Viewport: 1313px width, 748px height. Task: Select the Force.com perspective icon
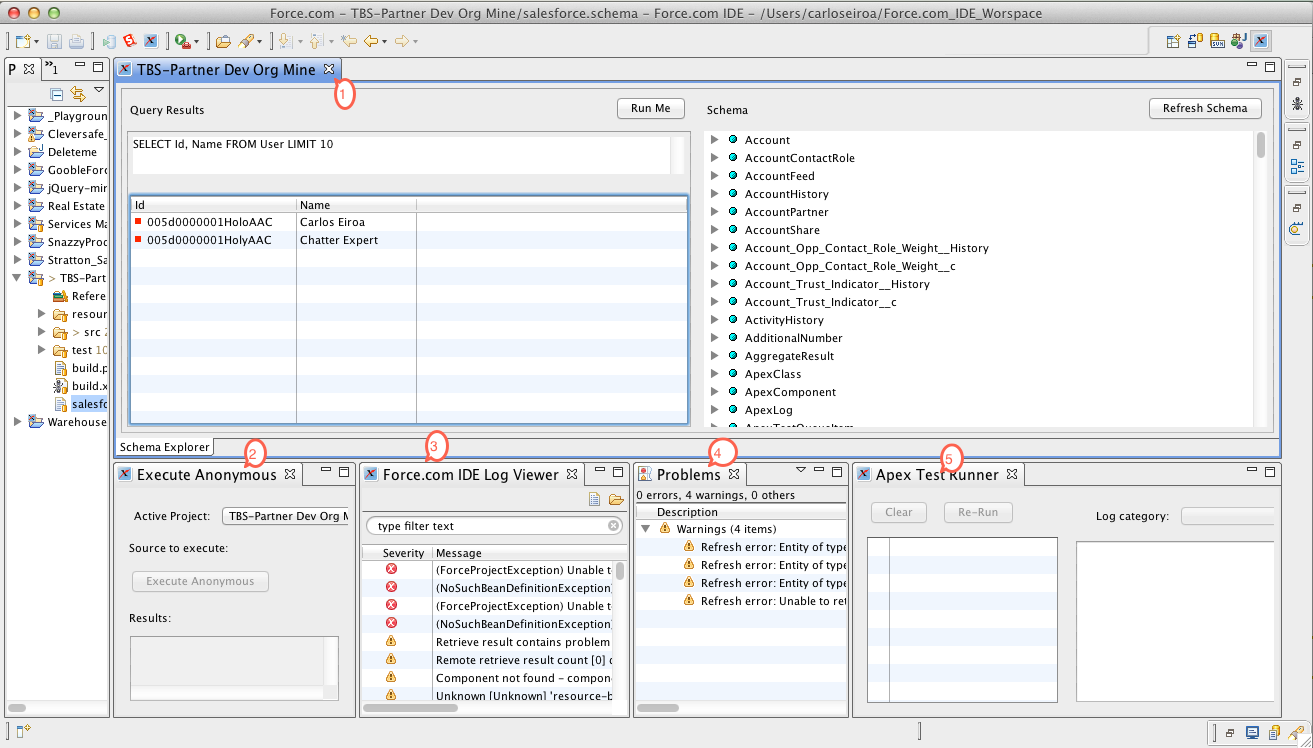[1261, 41]
